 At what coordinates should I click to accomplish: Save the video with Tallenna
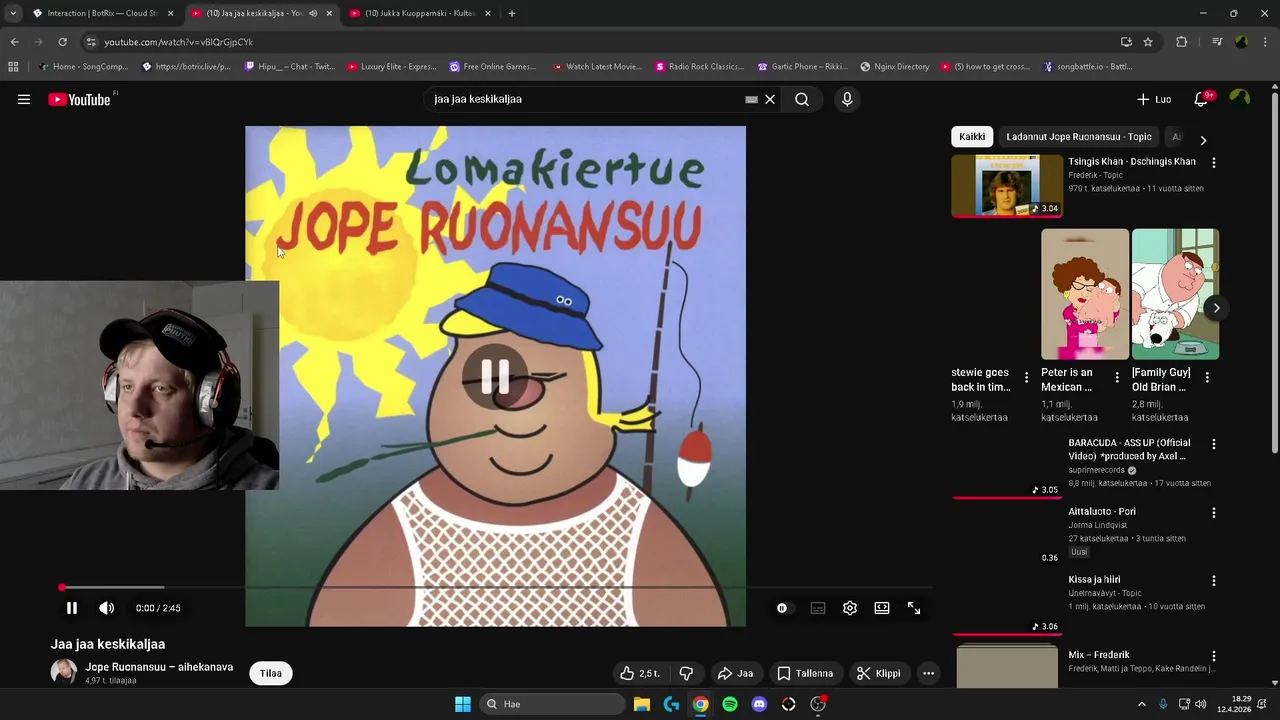(805, 673)
